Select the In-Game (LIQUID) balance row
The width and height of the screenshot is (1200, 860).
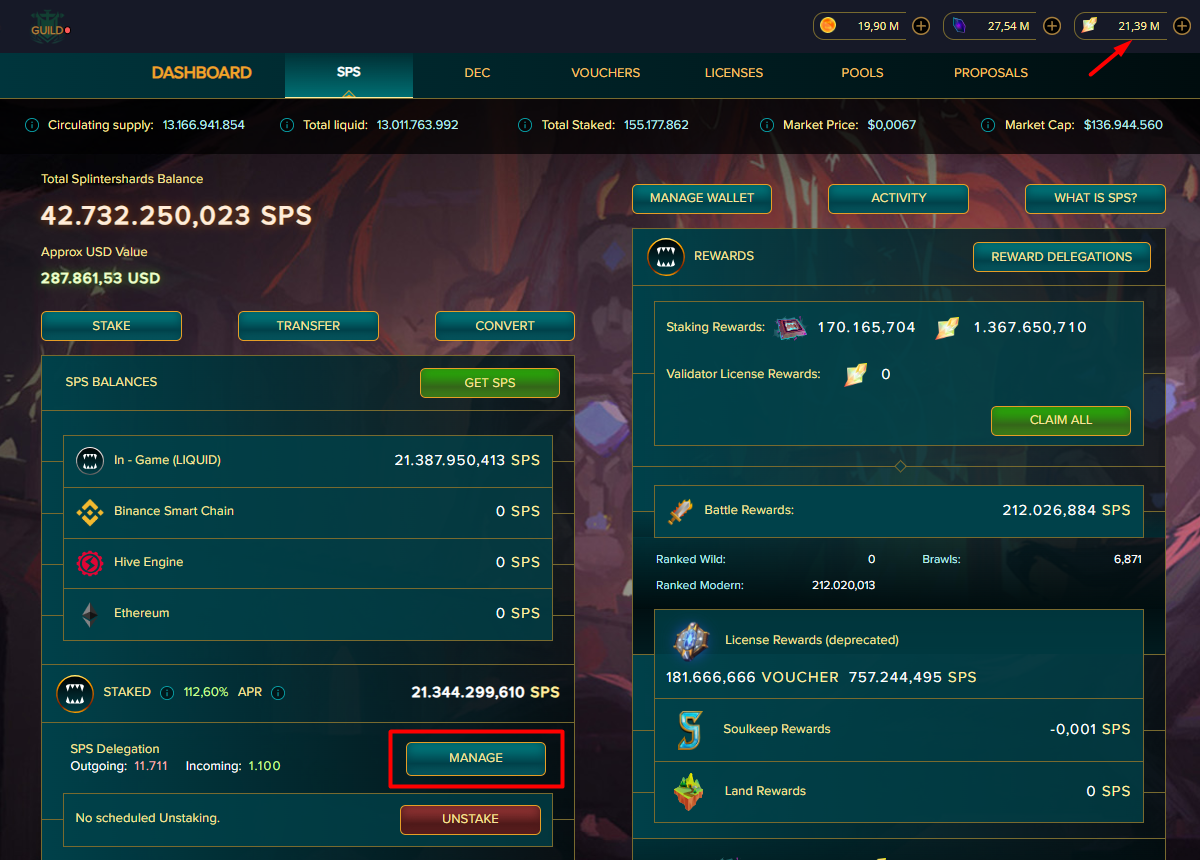point(308,460)
